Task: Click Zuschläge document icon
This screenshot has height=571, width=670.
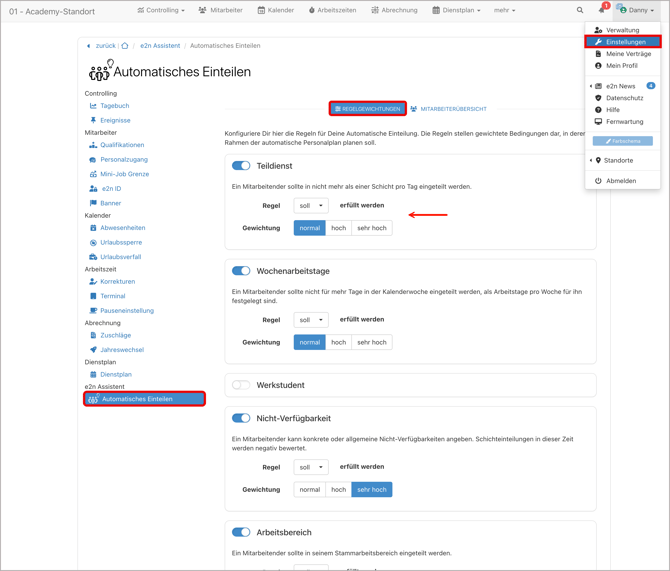Action: (x=93, y=336)
